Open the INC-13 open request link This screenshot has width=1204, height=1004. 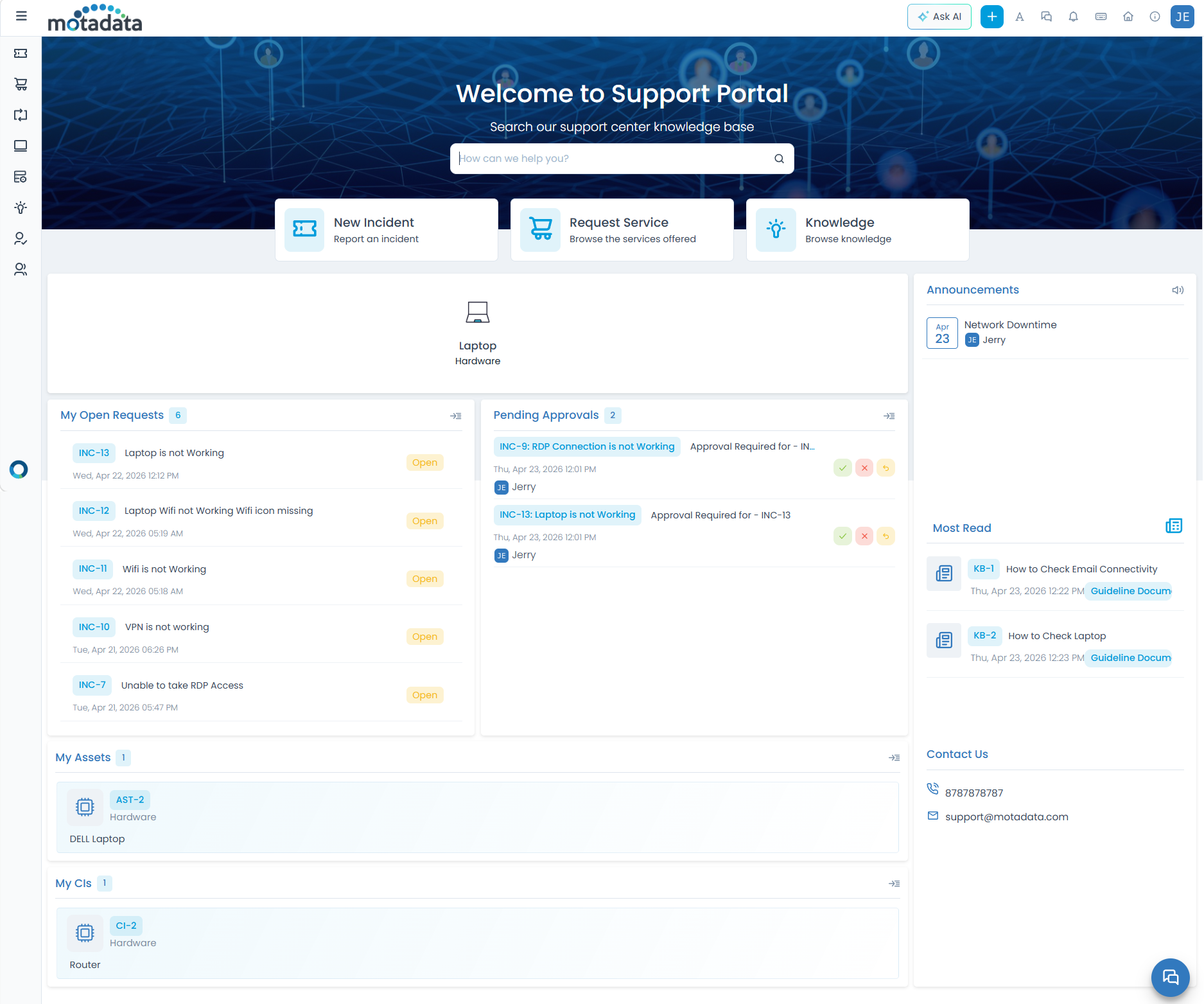pos(94,453)
